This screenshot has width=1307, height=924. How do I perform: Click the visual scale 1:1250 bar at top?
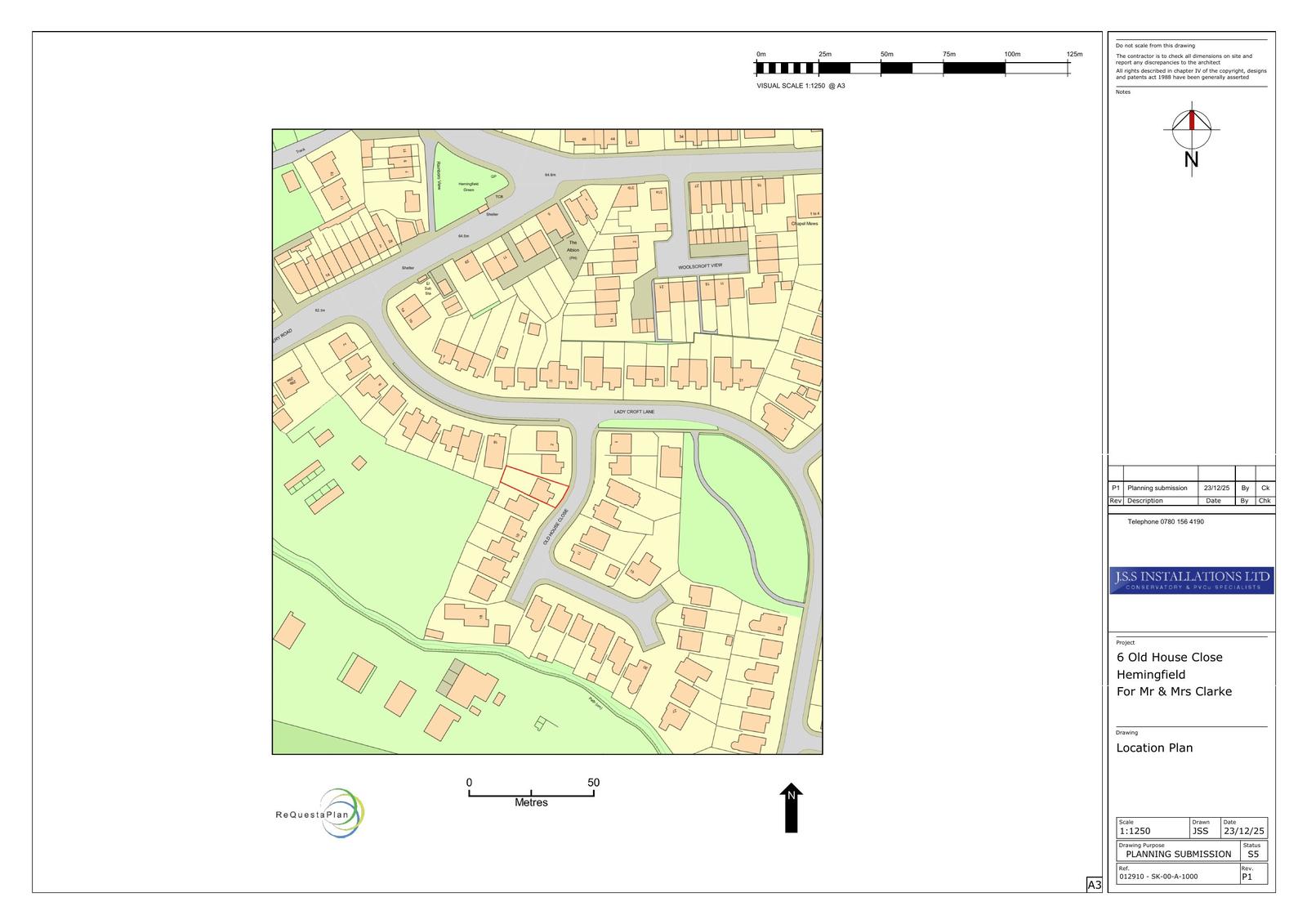pos(912,69)
